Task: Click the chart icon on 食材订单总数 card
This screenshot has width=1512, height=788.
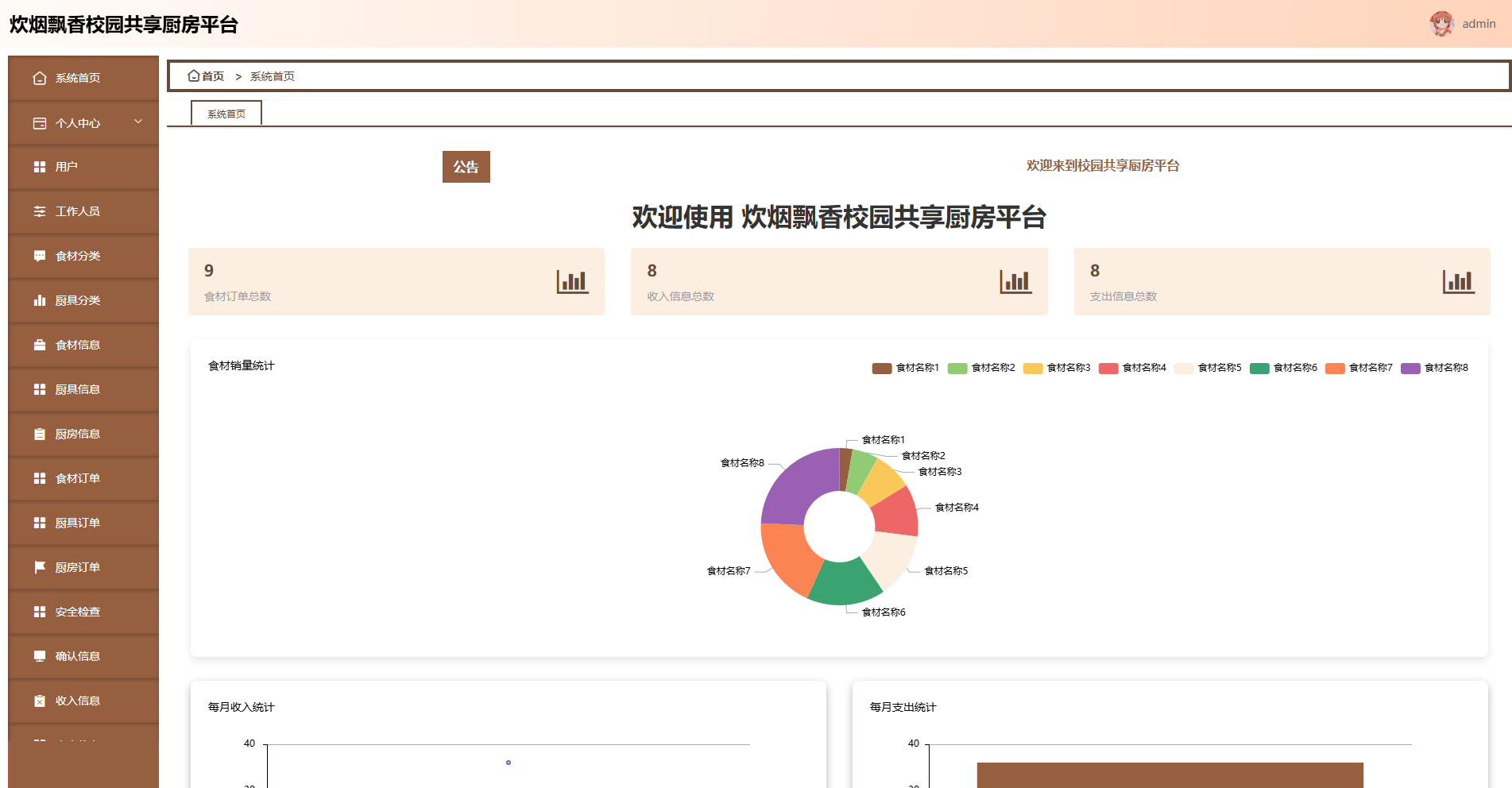Action: [572, 281]
